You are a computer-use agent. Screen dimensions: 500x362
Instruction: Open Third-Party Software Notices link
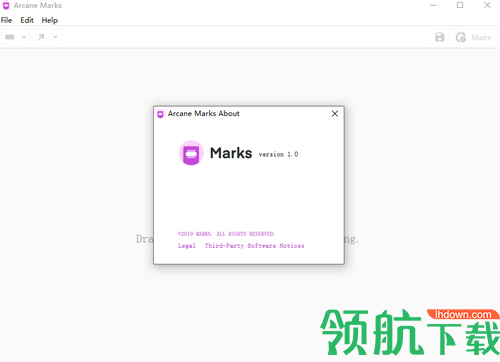(254, 246)
